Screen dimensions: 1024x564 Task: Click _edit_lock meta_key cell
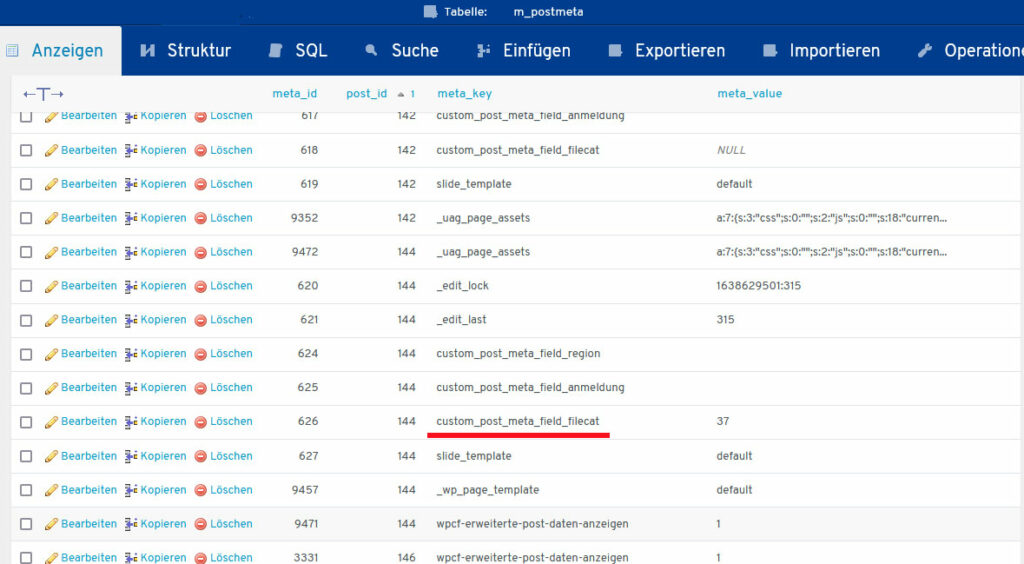click(462, 286)
